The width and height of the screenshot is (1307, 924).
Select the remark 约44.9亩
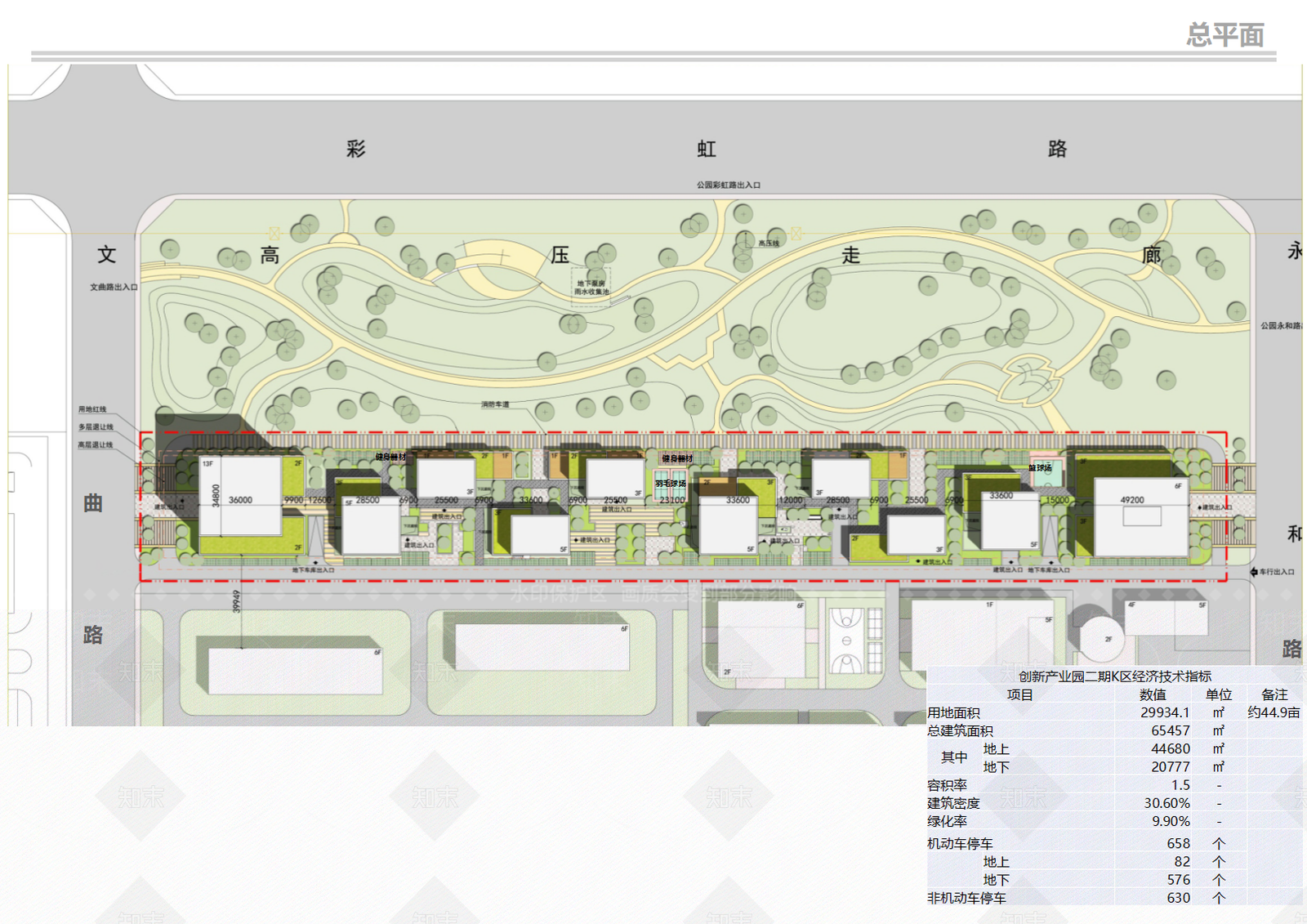pos(1274,712)
